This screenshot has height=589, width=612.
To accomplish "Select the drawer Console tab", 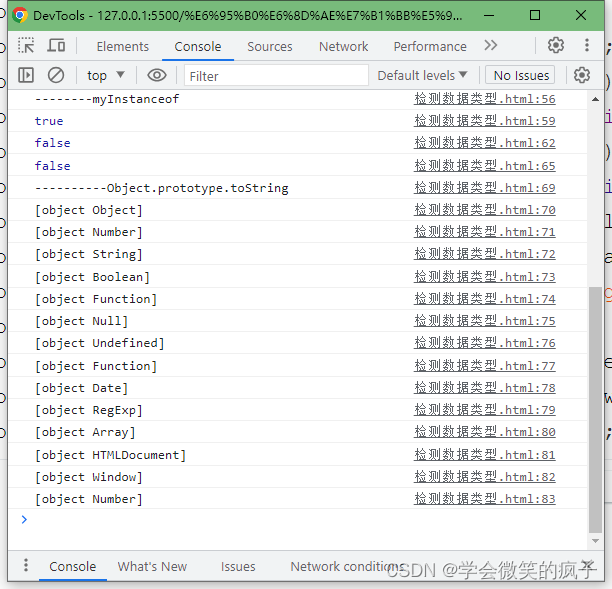I will (x=73, y=566).
